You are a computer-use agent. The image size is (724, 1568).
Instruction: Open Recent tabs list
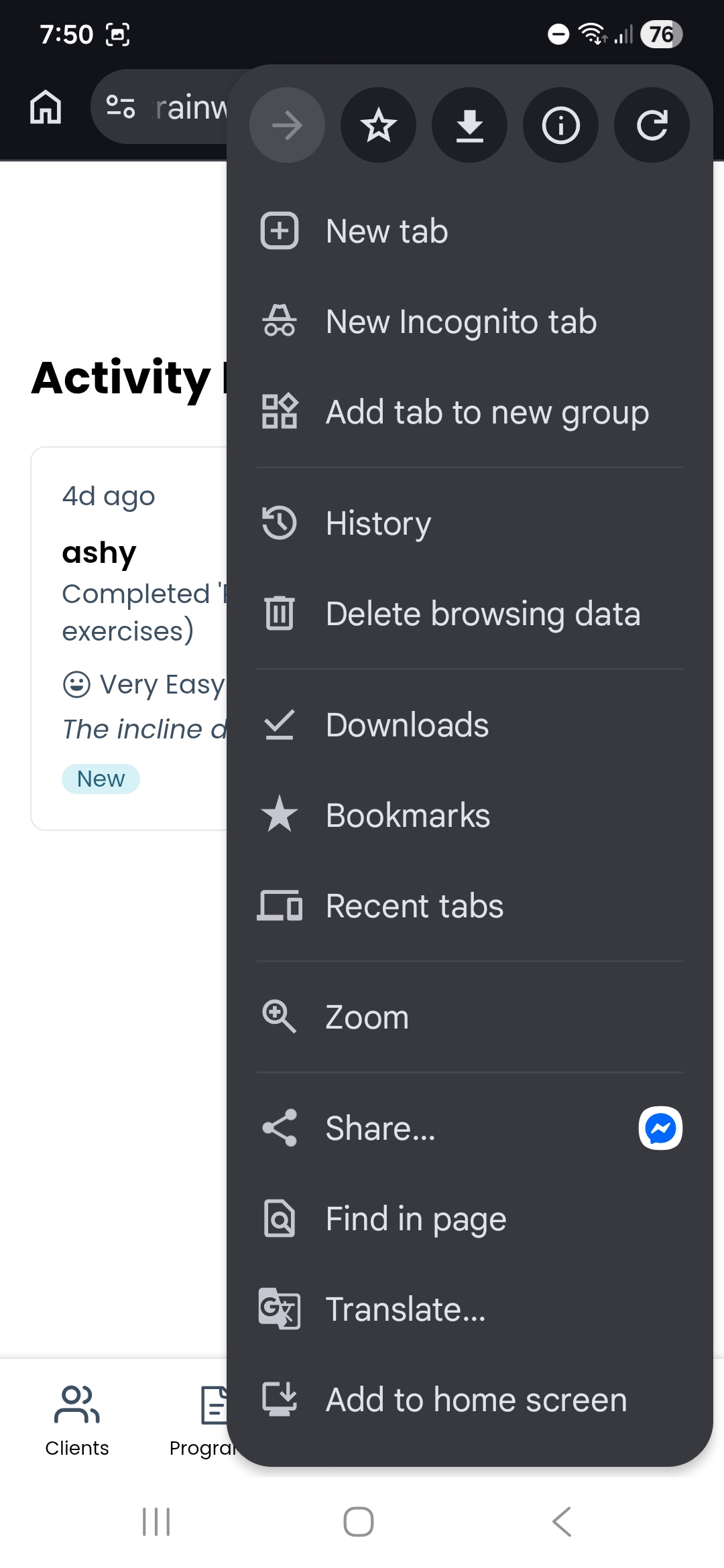click(x=414, y=905)
